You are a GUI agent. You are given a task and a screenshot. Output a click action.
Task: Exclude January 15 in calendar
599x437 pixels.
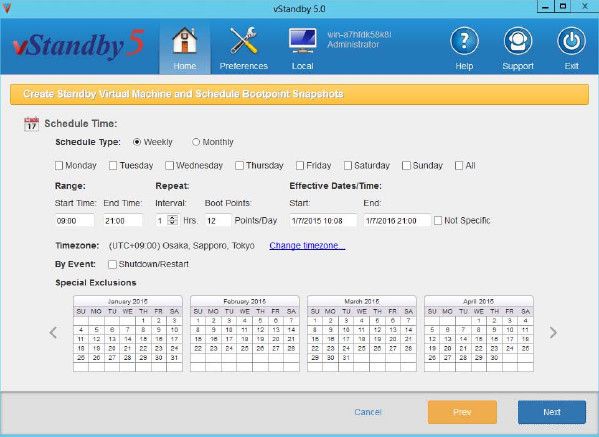143,339
